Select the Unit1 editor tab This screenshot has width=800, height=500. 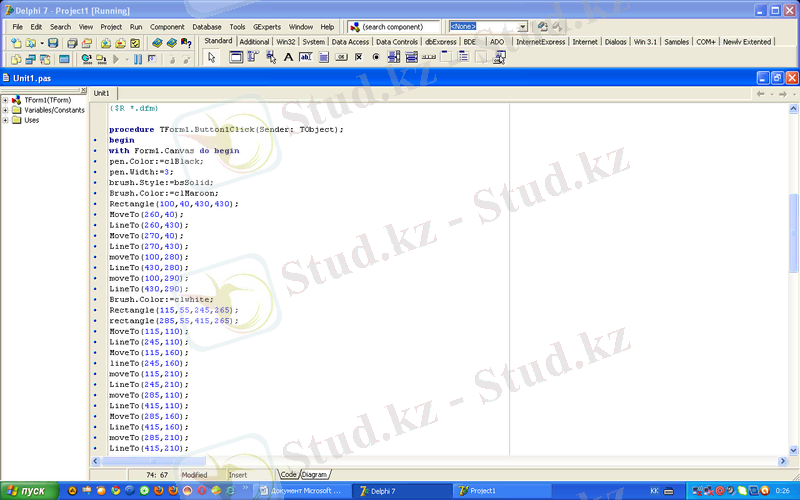[101, 93]
